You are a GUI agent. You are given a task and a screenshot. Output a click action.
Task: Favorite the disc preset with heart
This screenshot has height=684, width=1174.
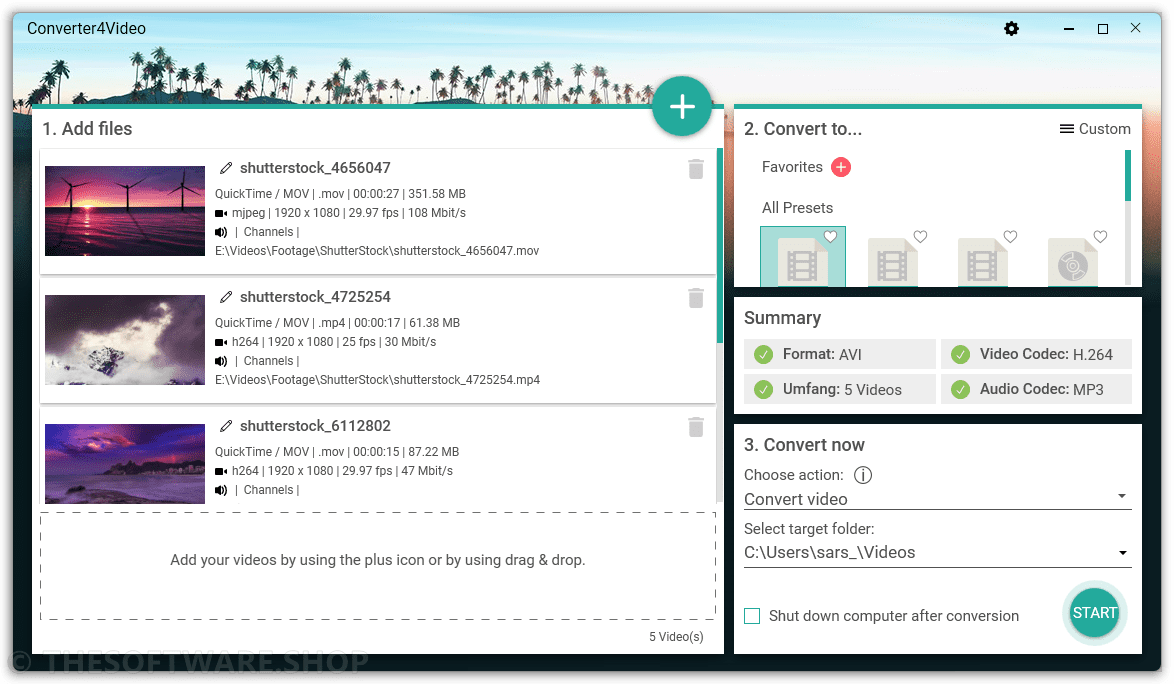1100,236
